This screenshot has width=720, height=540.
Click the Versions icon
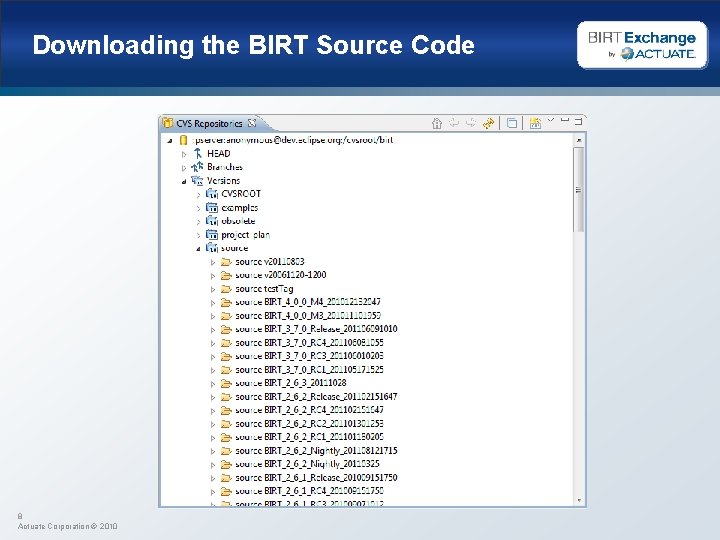pos(197,180)
